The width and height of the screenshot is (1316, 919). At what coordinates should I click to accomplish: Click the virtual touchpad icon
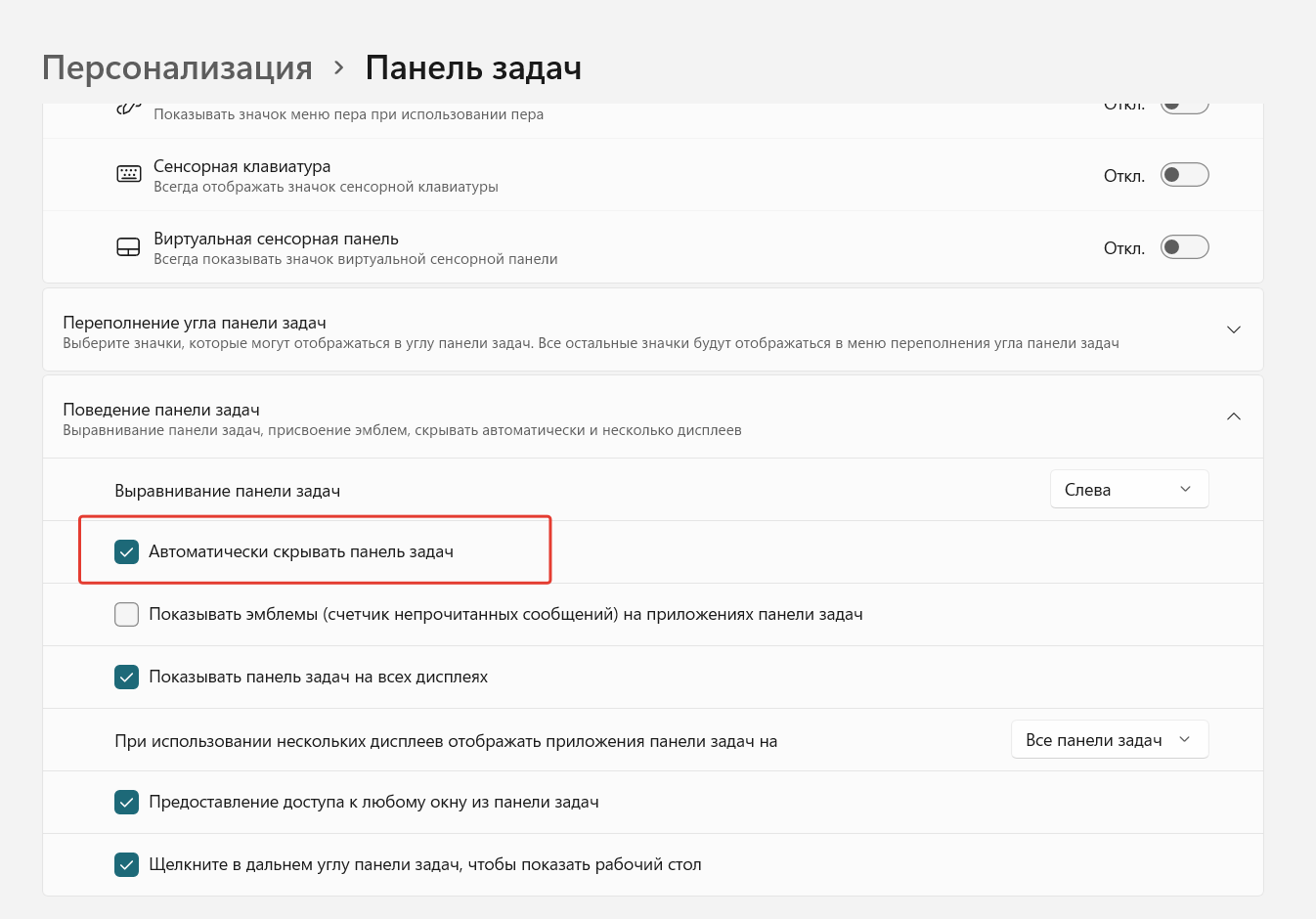(129, 247)
